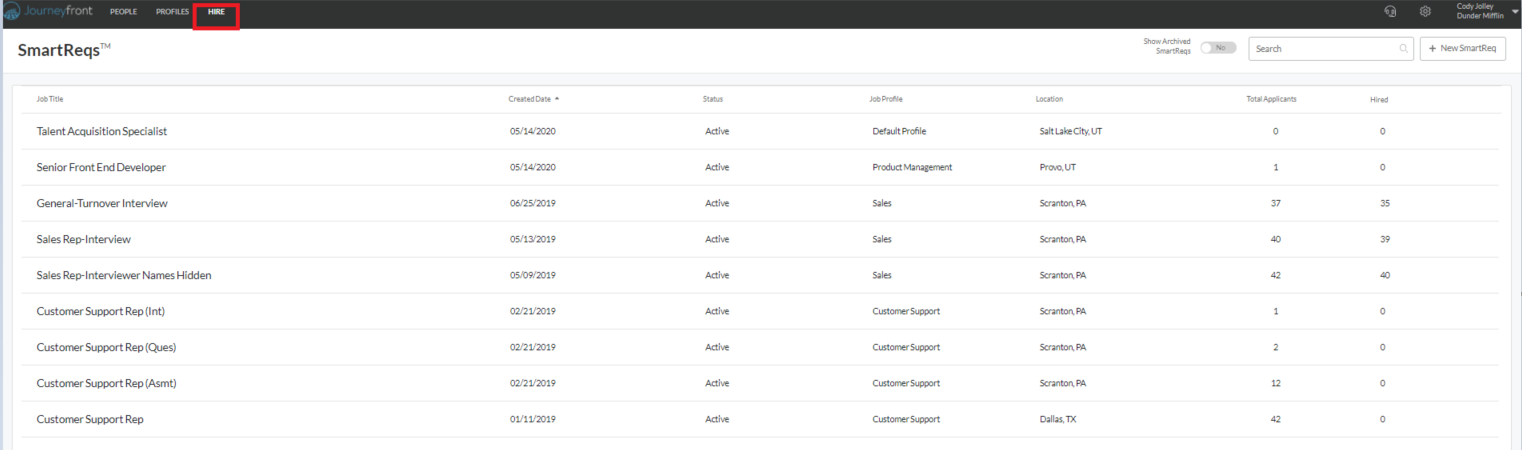1522x450 pixels.
Task: Click Provo, UT location cell
Action: [x=1058, y=167]
